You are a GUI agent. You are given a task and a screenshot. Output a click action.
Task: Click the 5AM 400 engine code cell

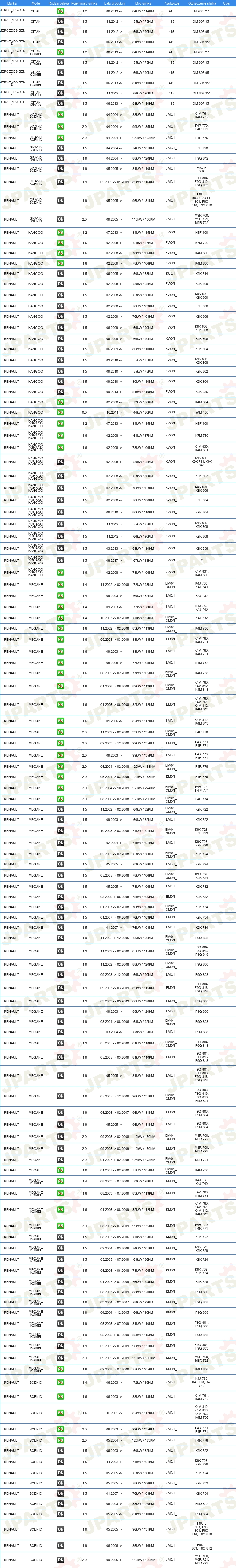pyautogui.click(x=201, y=413)
